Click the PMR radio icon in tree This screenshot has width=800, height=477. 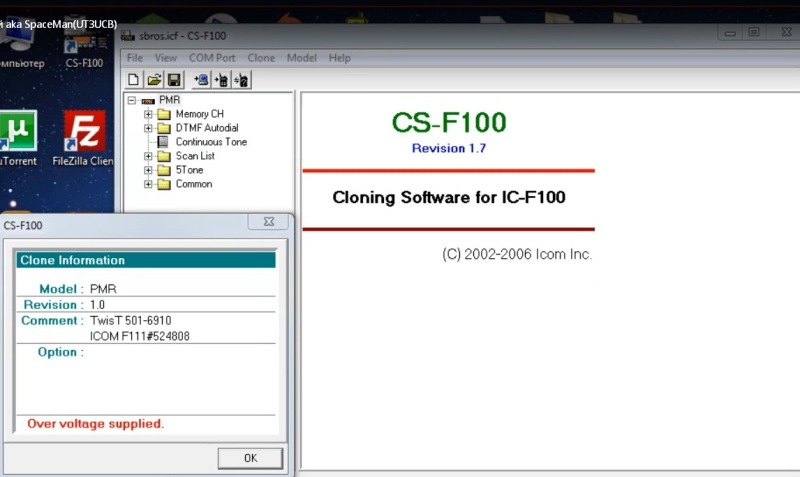pos(148,101)
